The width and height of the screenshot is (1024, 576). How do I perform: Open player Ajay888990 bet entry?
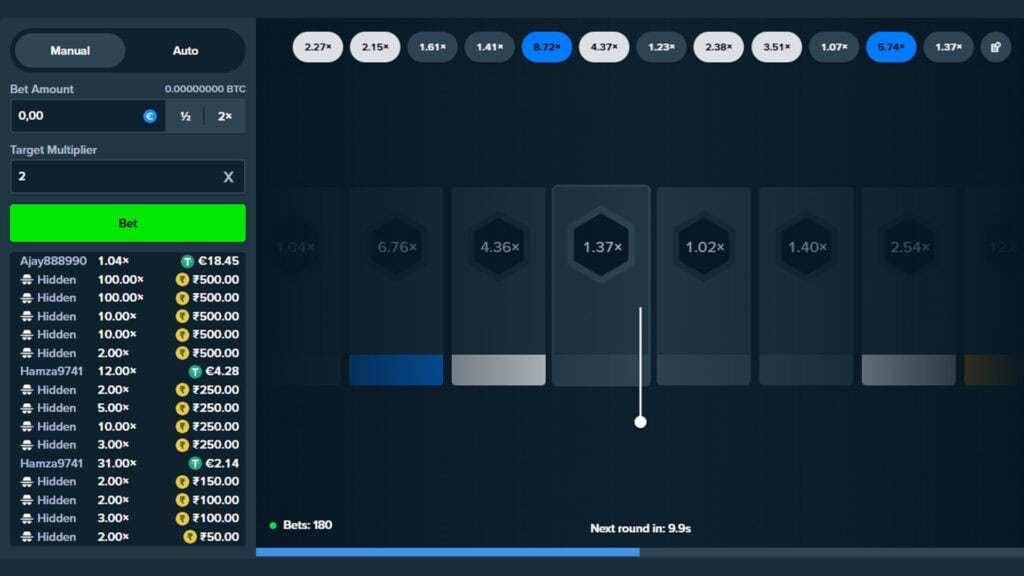click(53, 261)
